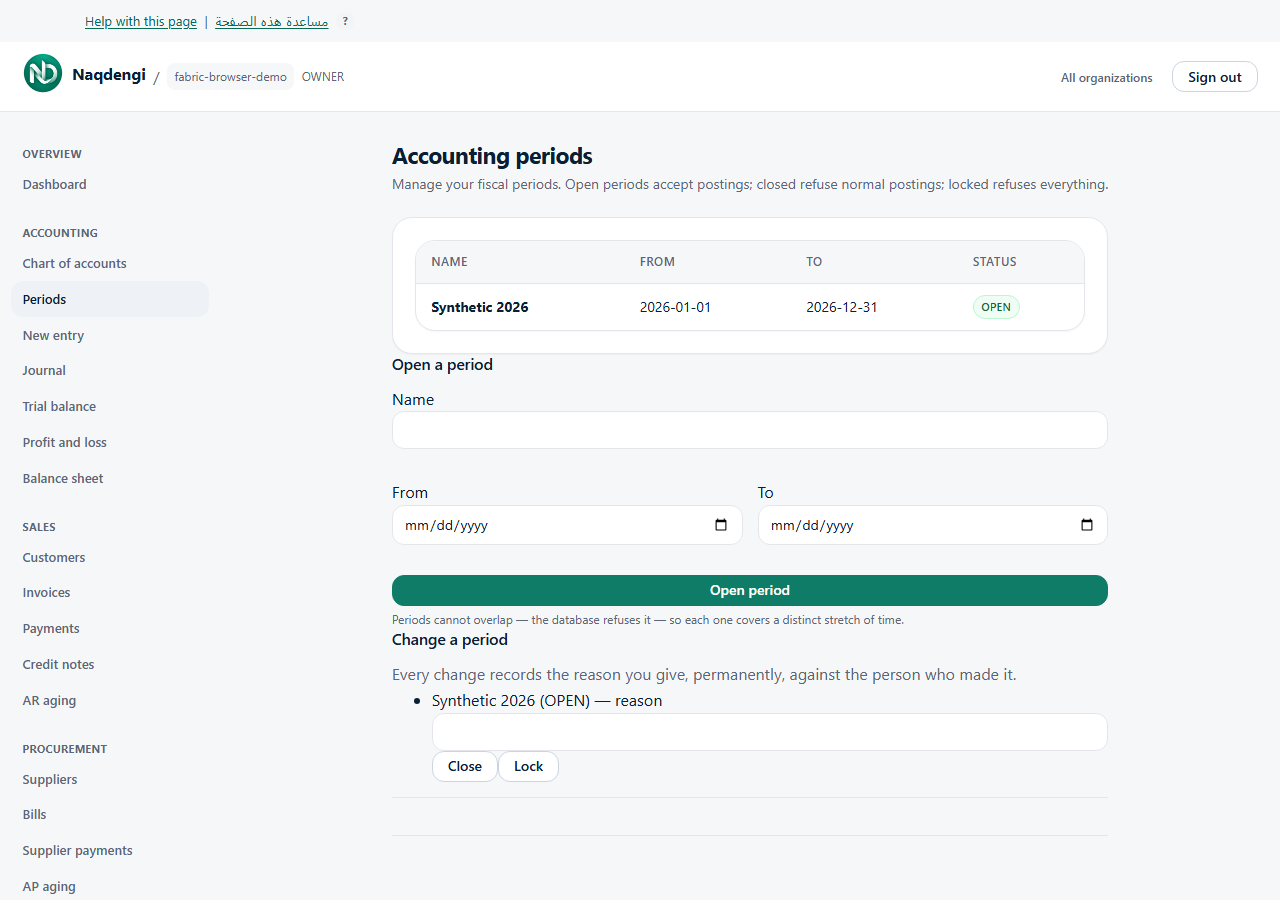Click the fabric-browser-demo organization badge
1280x900 pixels.
(231, 77)
